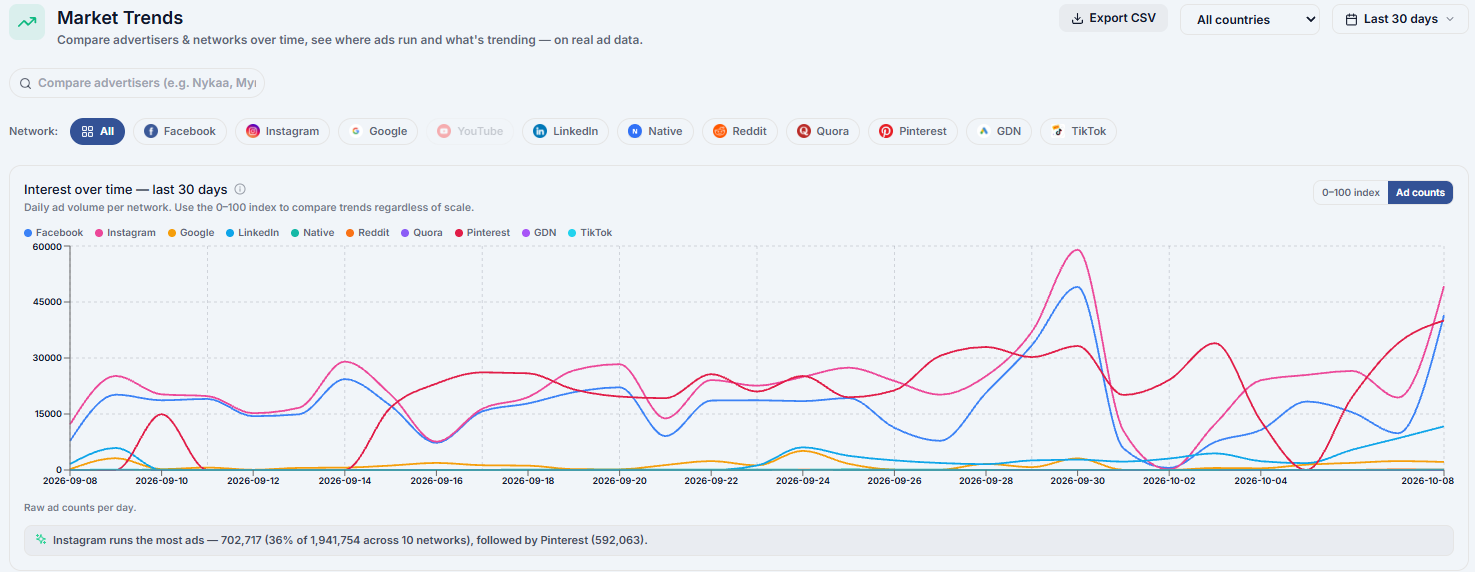This screenshot has height=572, width=1475.
Task: Toggle Native series in chart legend
Action: click(x=313, y=233)
